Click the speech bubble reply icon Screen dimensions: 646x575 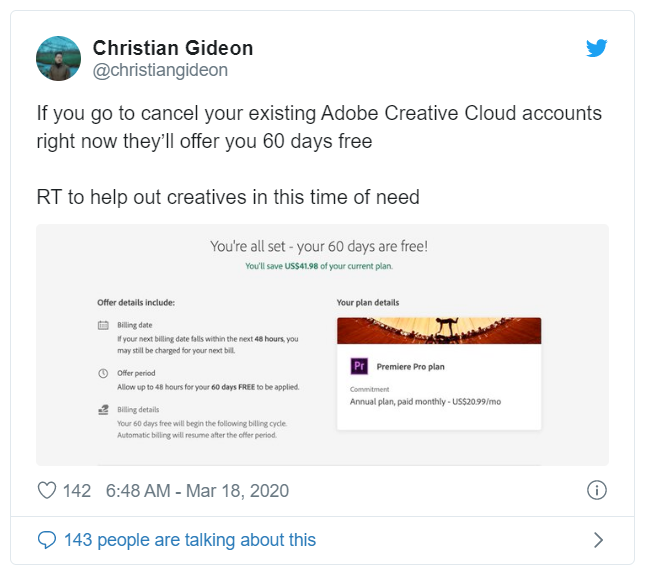point(47,540)
